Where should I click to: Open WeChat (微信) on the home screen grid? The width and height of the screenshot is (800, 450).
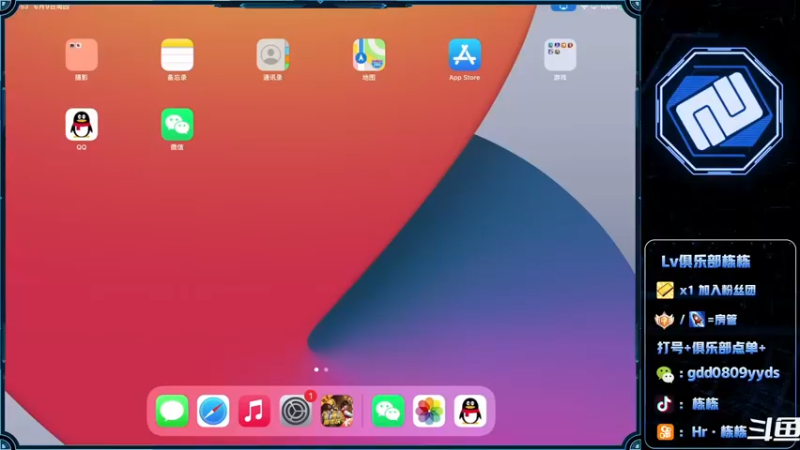177,124
